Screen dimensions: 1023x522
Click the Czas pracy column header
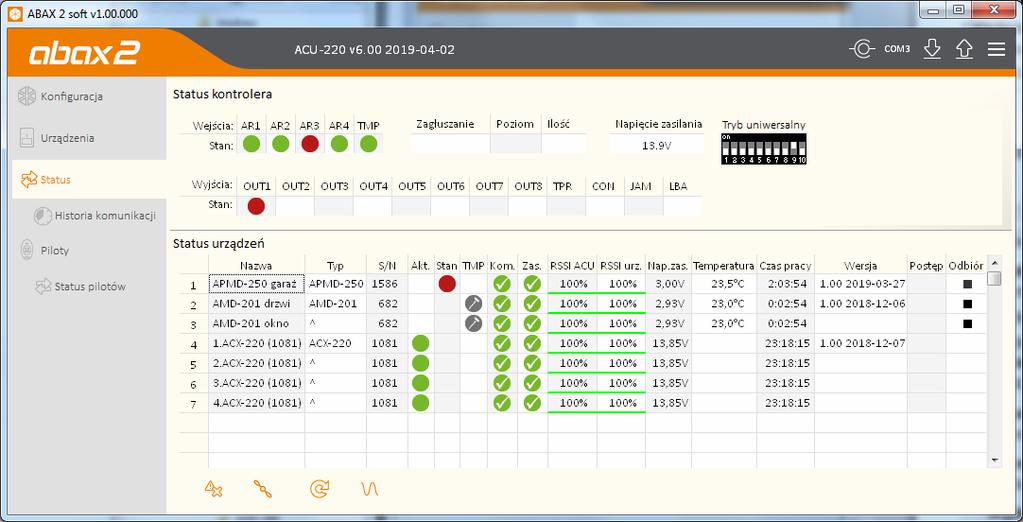pyautogui.click(x=786, y=266)
